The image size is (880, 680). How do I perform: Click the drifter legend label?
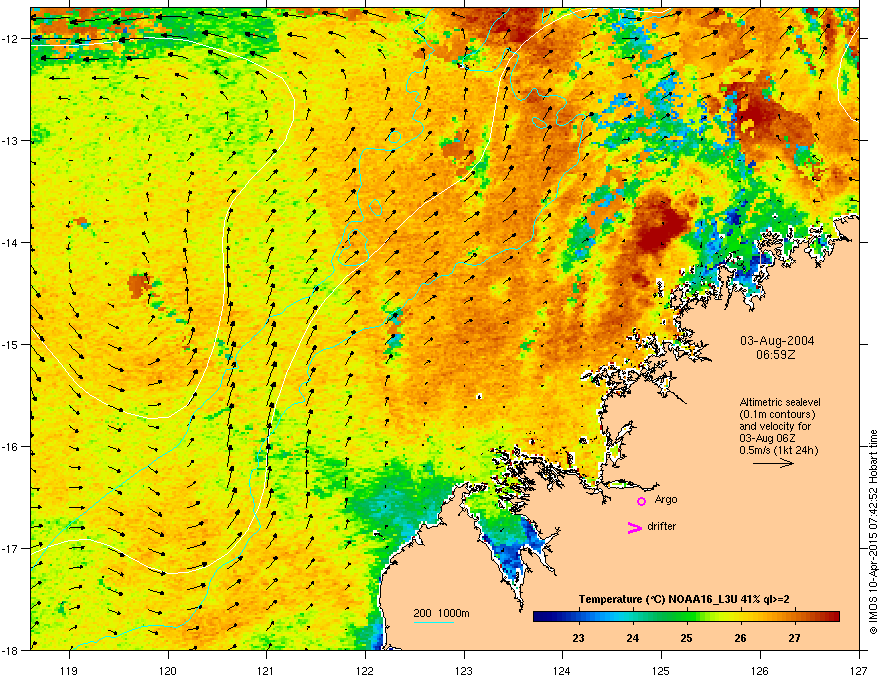pos(662,526)
